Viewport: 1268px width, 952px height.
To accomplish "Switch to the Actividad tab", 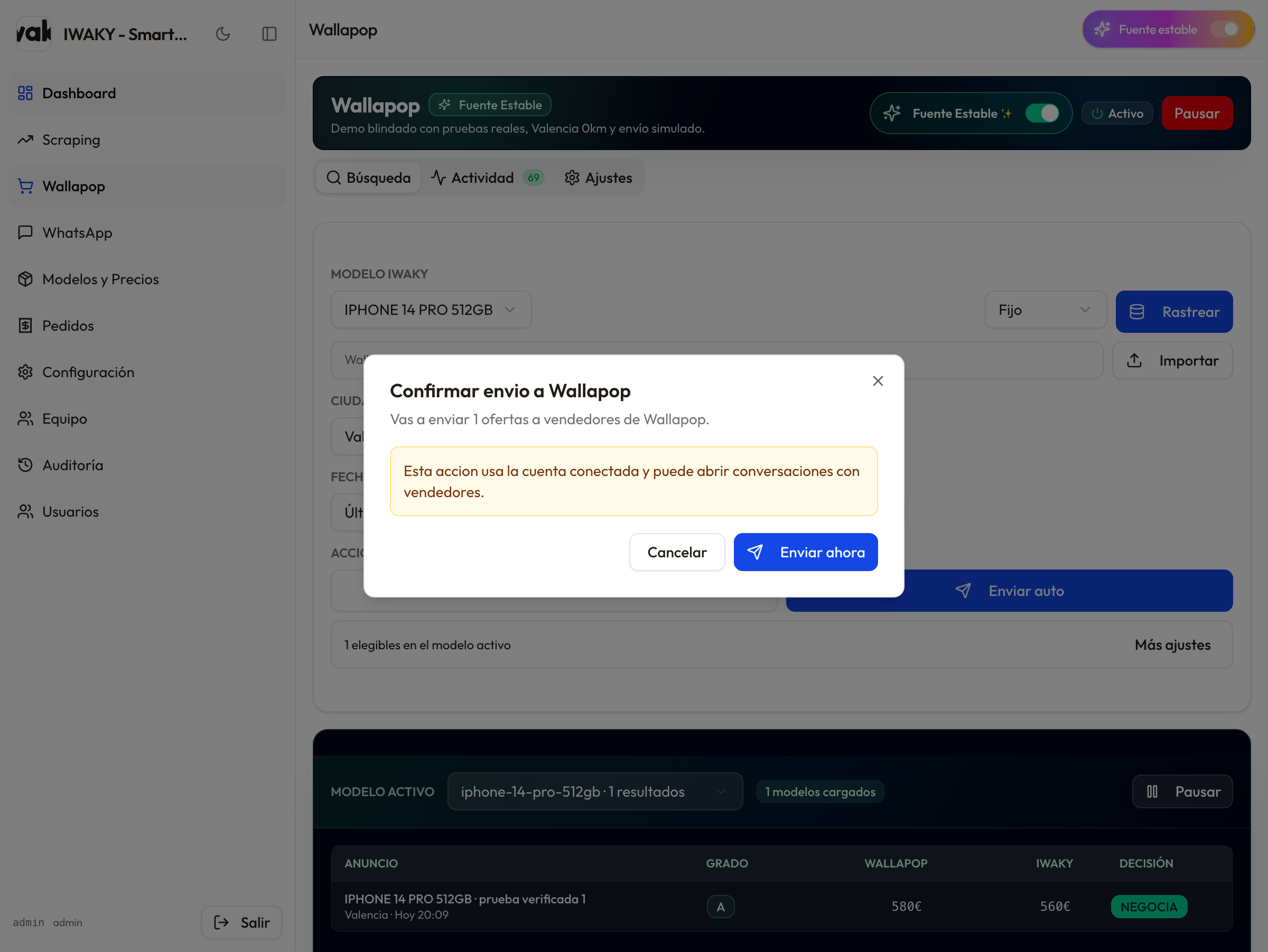I will click(x=487, y=178).
